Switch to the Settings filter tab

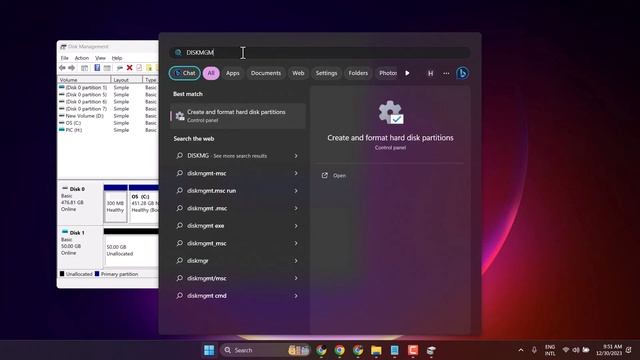tap(327, 73)
